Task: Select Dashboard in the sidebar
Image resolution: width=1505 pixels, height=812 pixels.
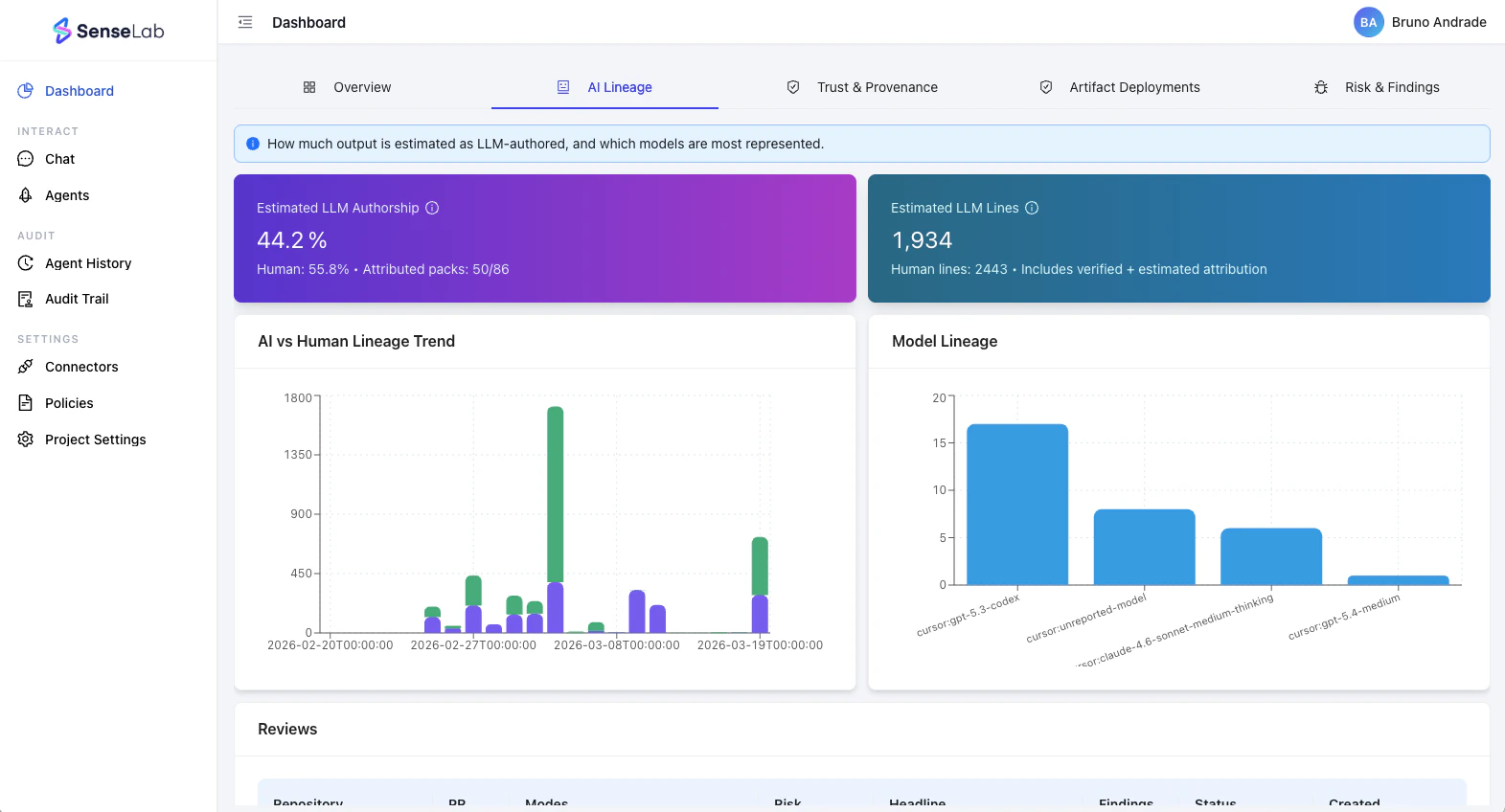Action: click(x=79, y=91)
